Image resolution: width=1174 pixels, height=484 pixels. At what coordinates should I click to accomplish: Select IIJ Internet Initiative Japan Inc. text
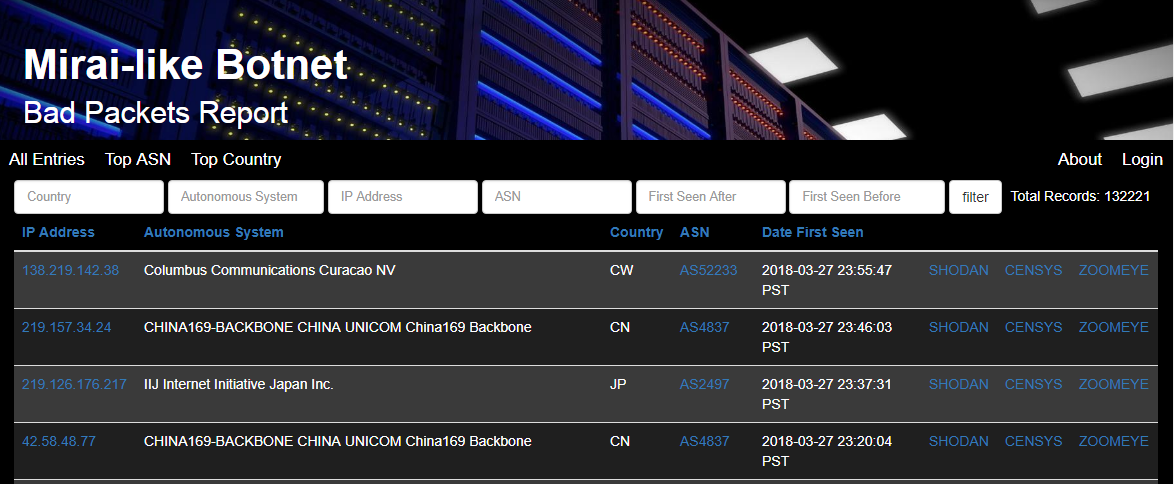pos(239,384)
